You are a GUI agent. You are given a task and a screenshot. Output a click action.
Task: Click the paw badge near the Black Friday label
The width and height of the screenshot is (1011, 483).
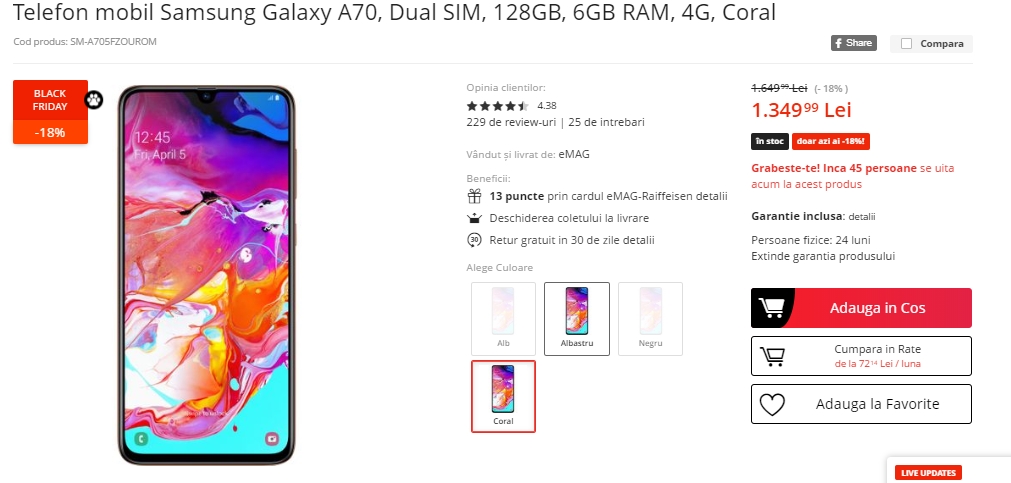[x=93, y=100]
